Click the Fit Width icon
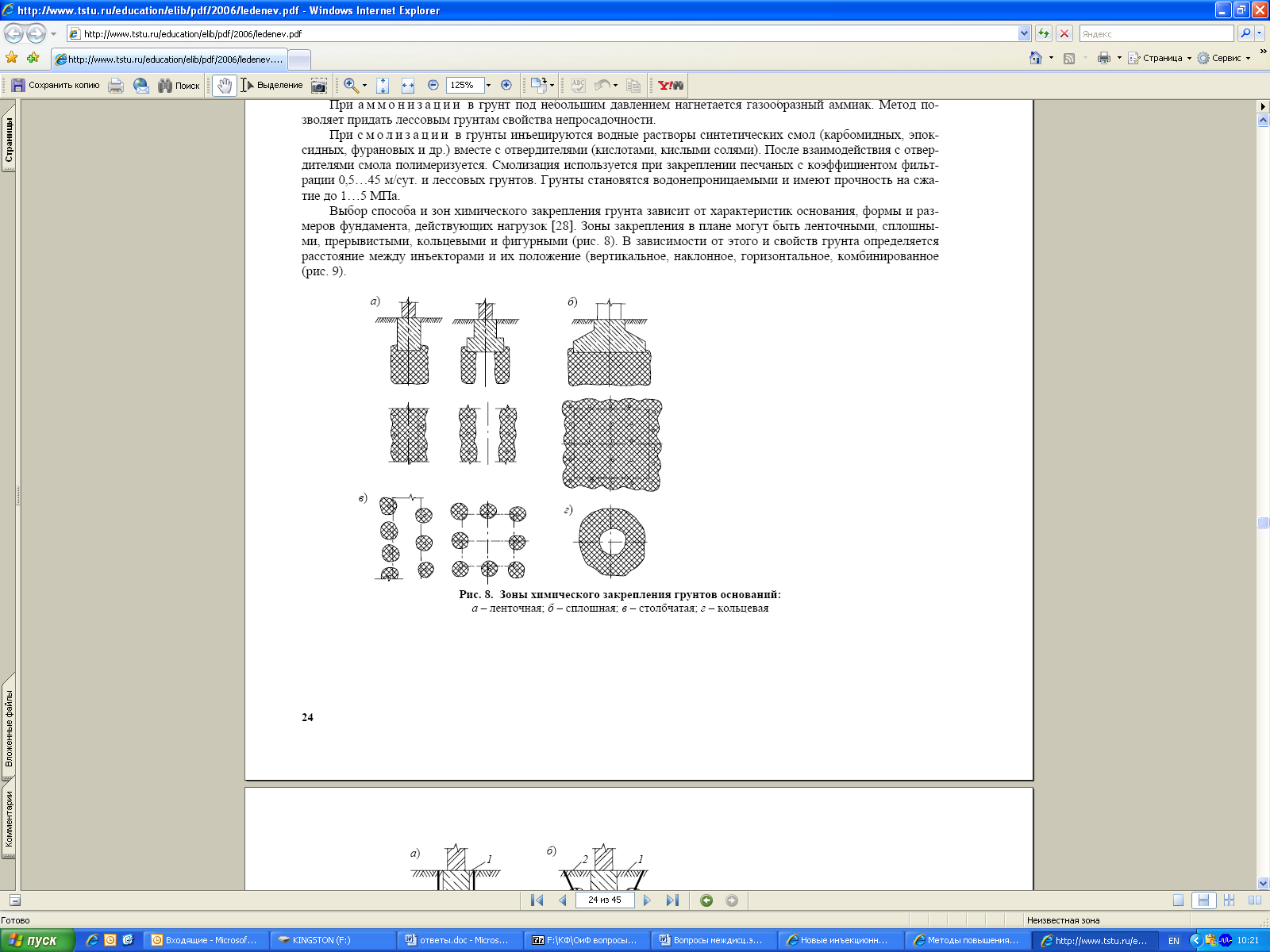Image resolution: width=1270 pixels, height=952 pixels. 408,85
